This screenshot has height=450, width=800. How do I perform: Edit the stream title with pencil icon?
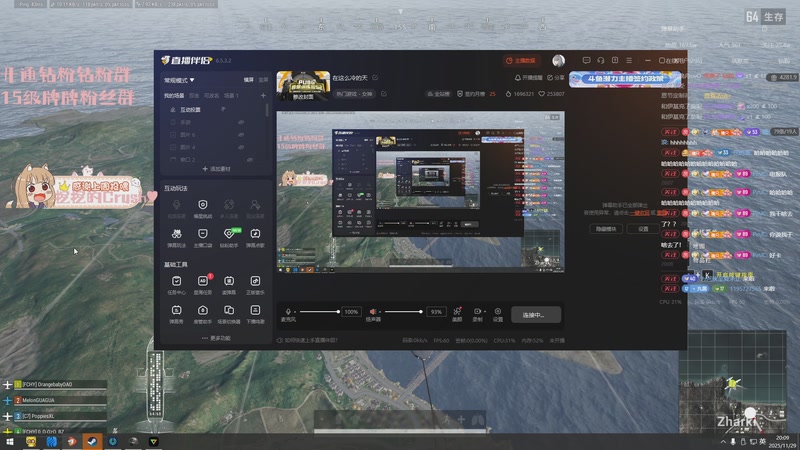tap(375, 78)
